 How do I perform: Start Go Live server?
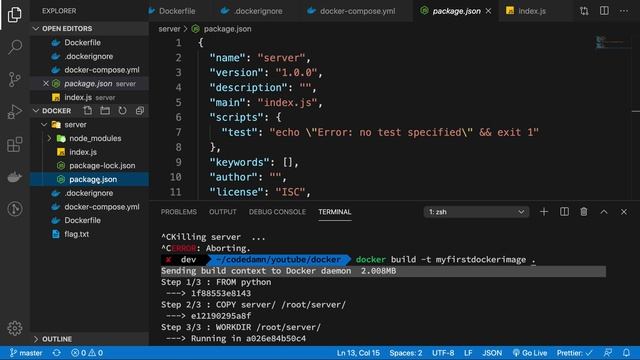[x=530, y=353]
